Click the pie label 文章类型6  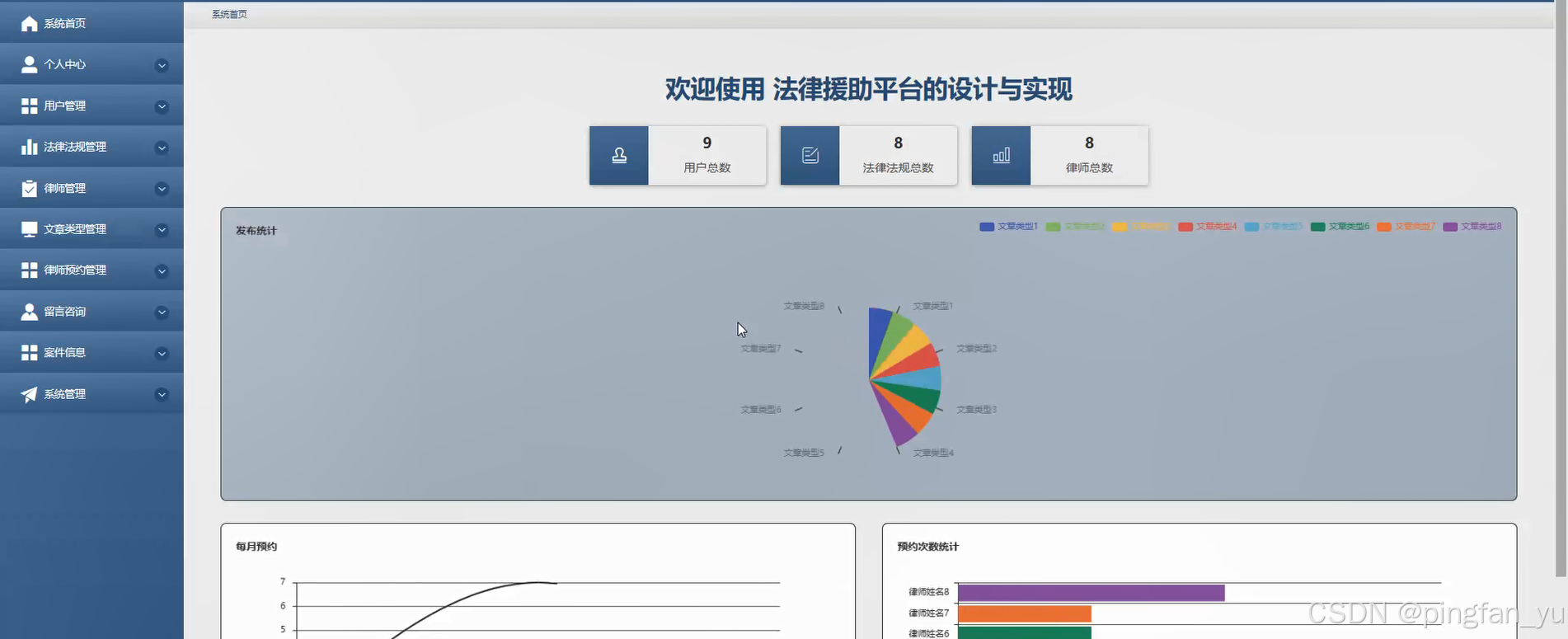(x=760, y=410)
